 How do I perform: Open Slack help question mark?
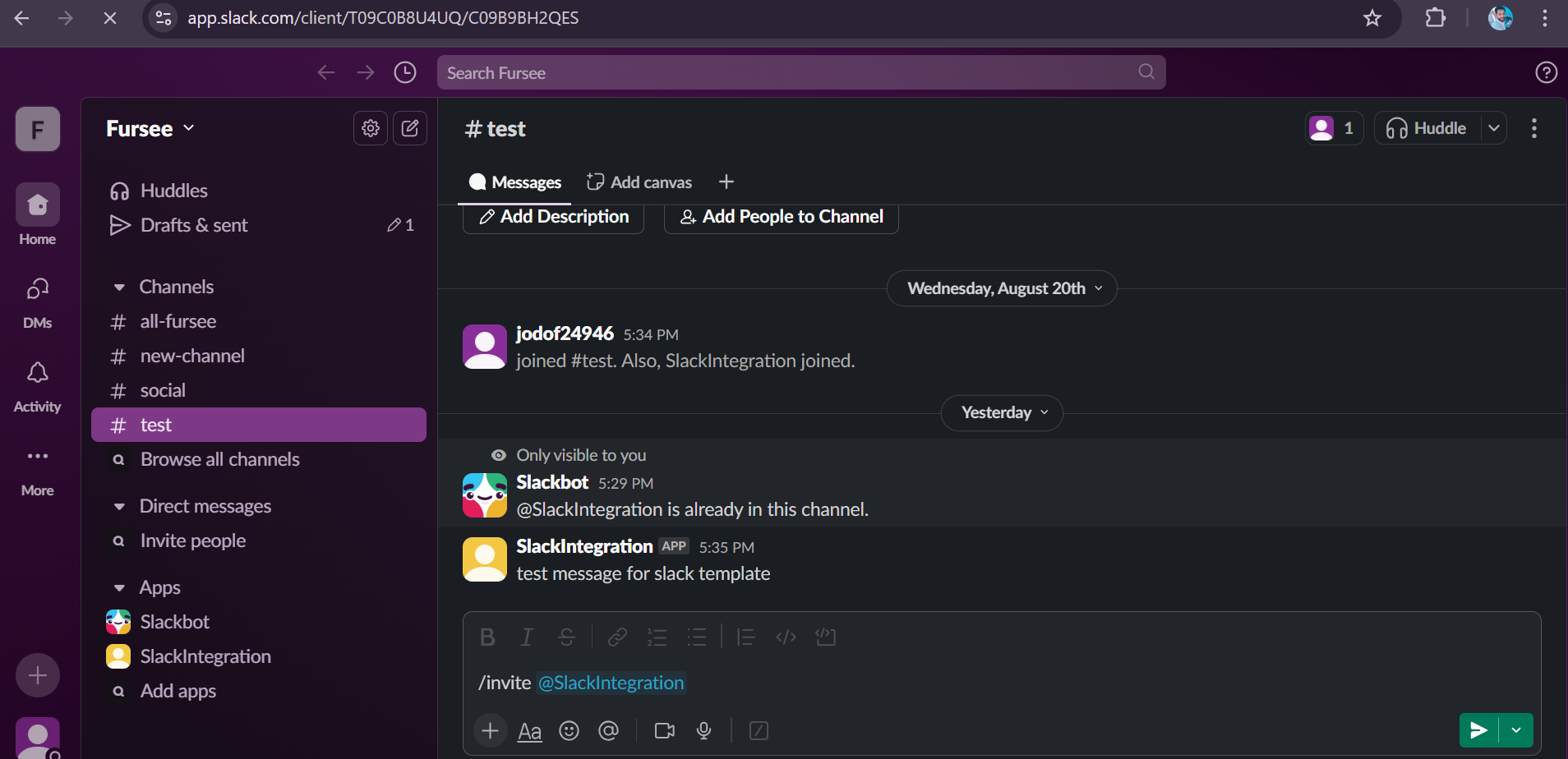coord(1546,72)
